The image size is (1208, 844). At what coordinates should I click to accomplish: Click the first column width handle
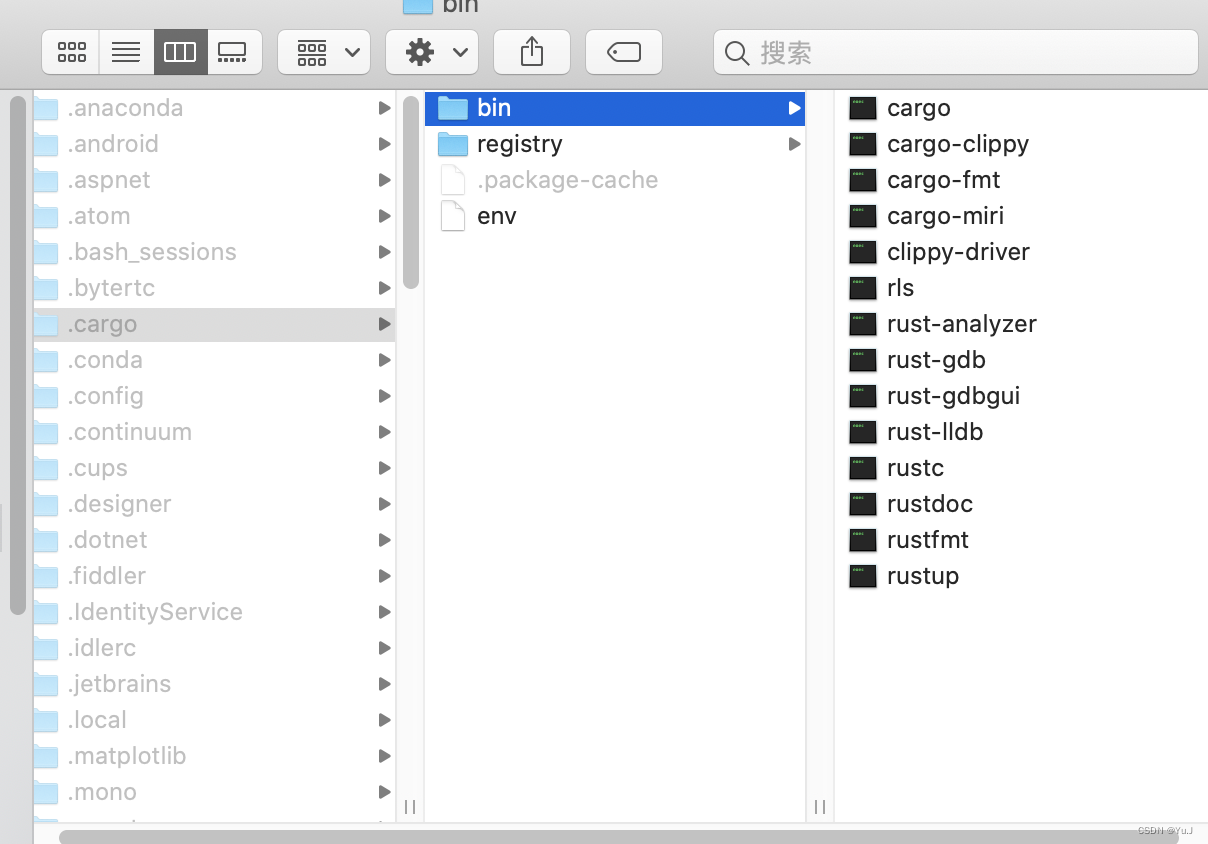[410, 807]
